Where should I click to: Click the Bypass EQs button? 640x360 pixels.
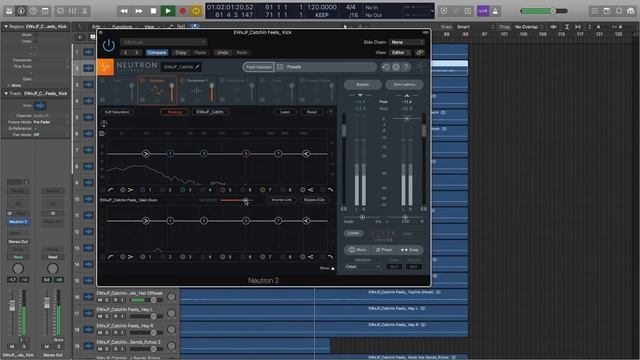pos(314,200)
